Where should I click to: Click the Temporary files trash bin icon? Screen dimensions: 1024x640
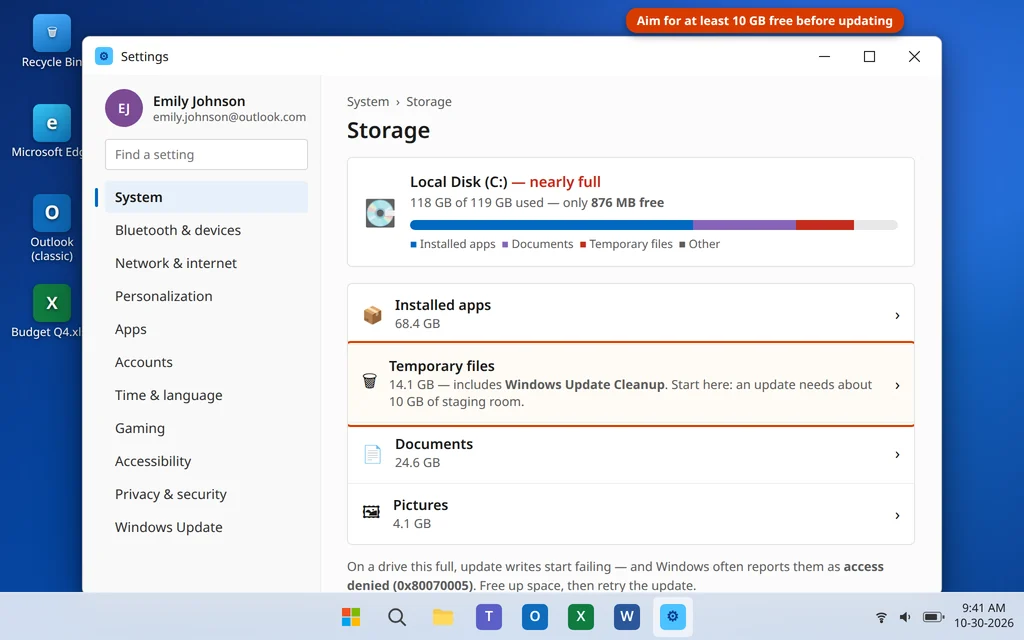(x=370, y=381)
